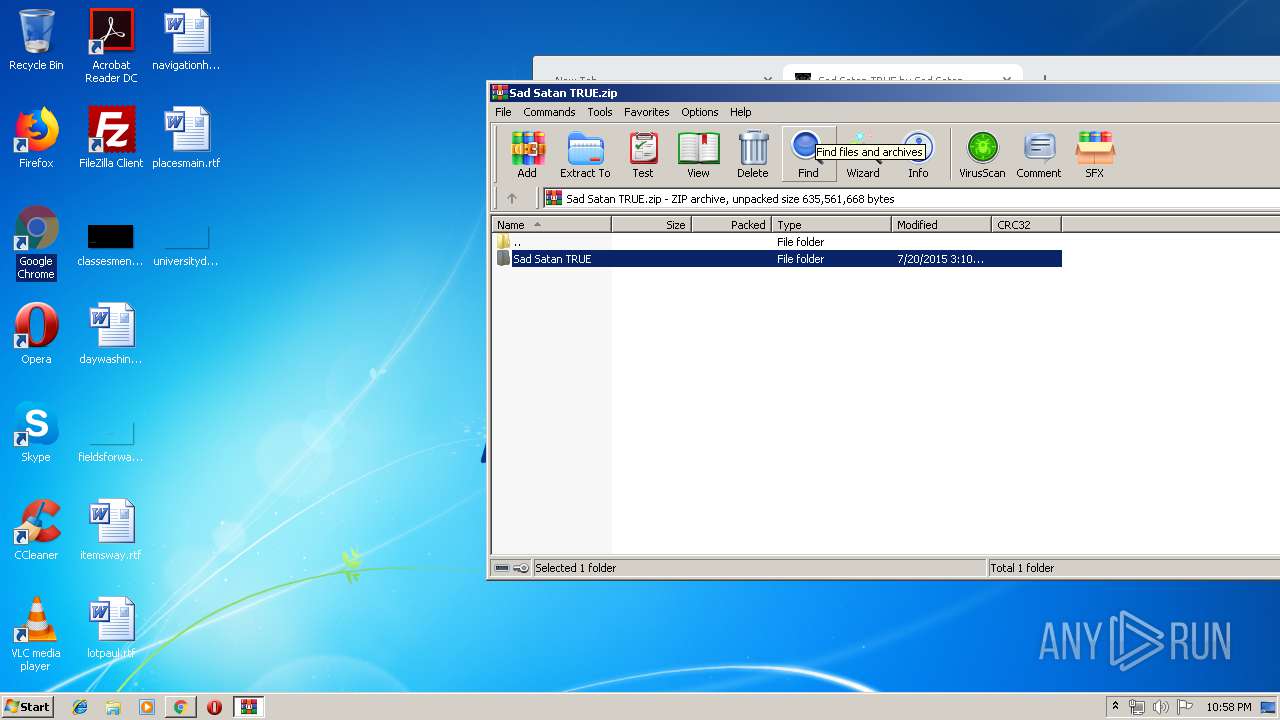Launch the Wizard tool
Viewport: 1280px width, 720px height.
coord(863,154)
